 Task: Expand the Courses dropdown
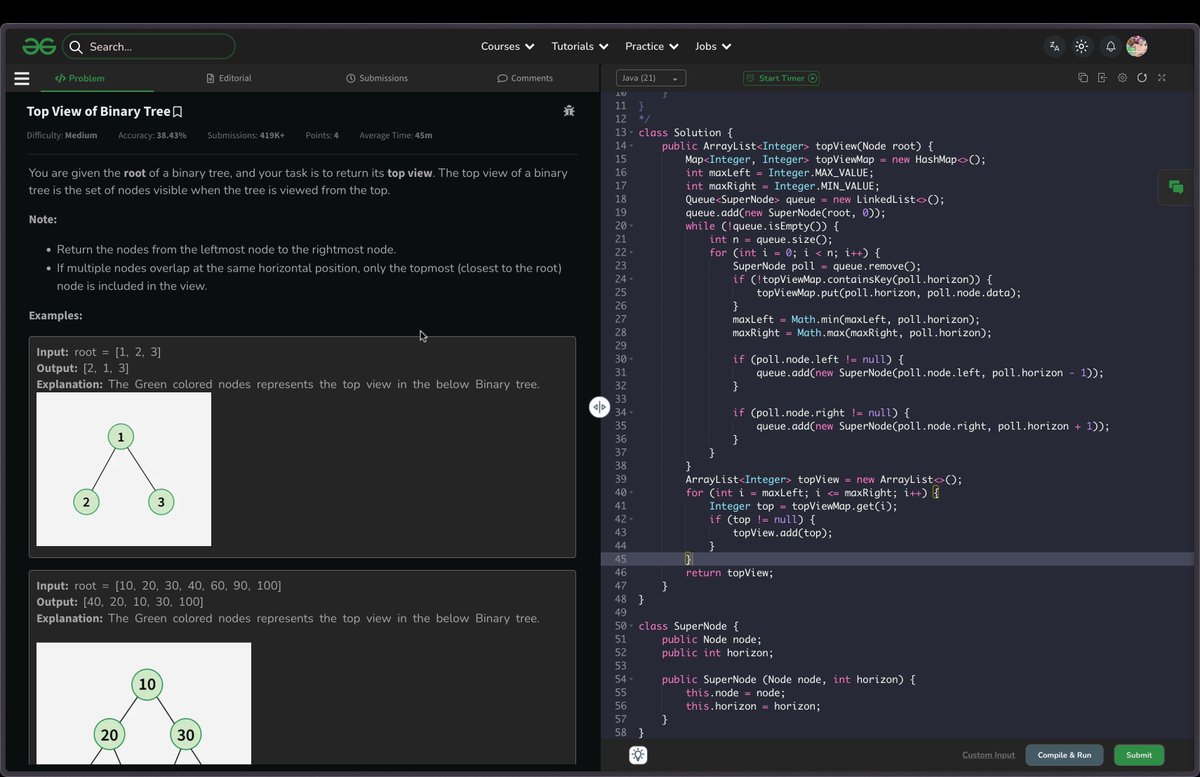(x=507, y=46)
